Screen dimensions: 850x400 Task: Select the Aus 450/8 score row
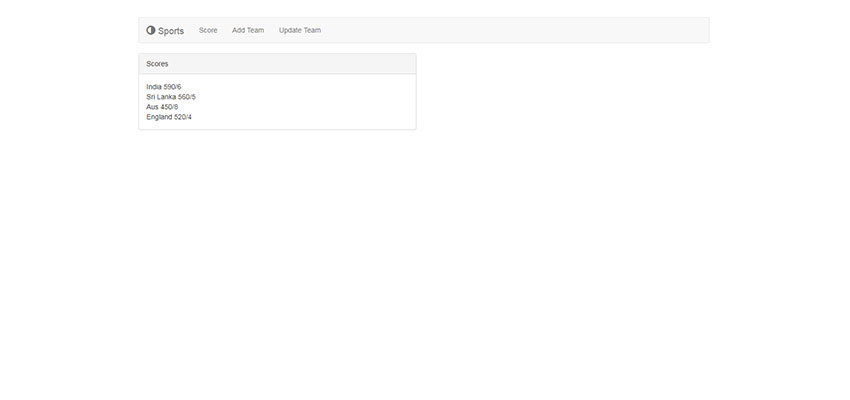(x=162, y=107)
